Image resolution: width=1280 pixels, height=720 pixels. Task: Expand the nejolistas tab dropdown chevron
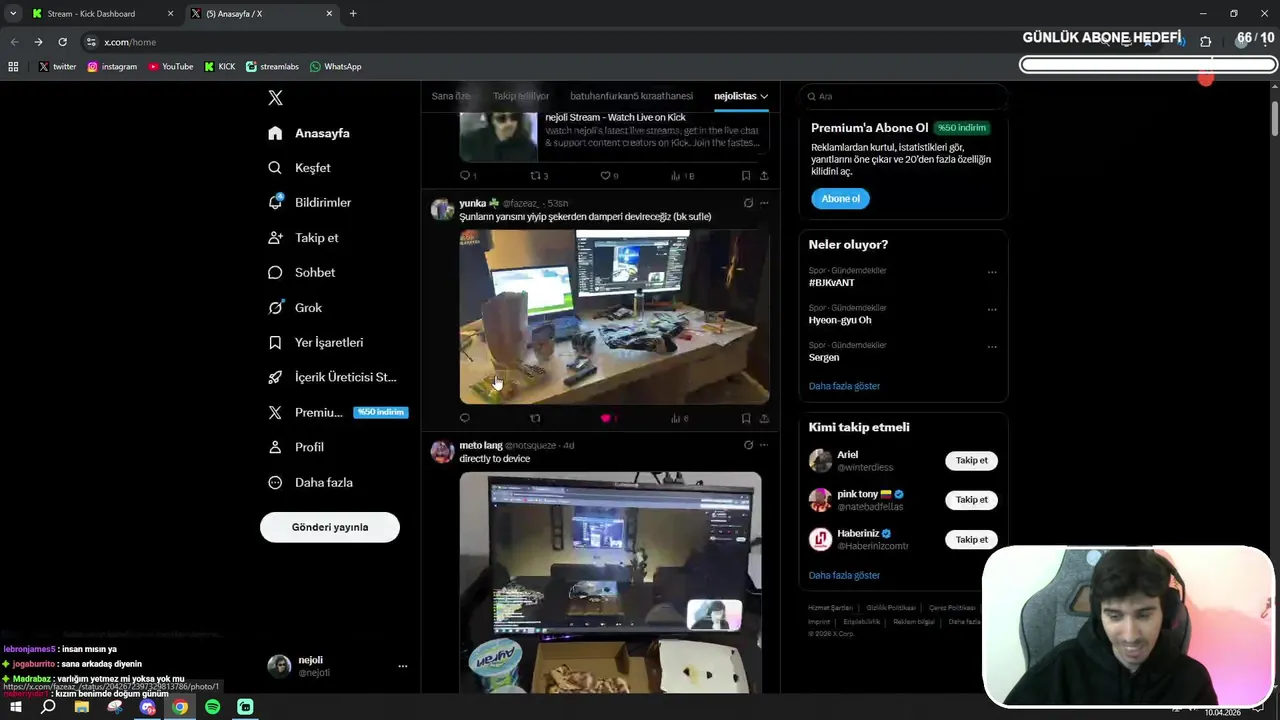(x=764, y=96)
